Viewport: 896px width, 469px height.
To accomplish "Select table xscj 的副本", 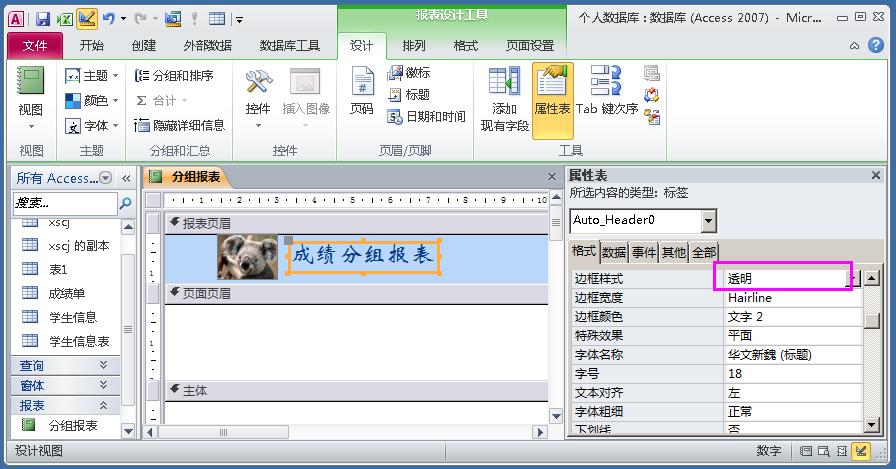I will [66, 246].
